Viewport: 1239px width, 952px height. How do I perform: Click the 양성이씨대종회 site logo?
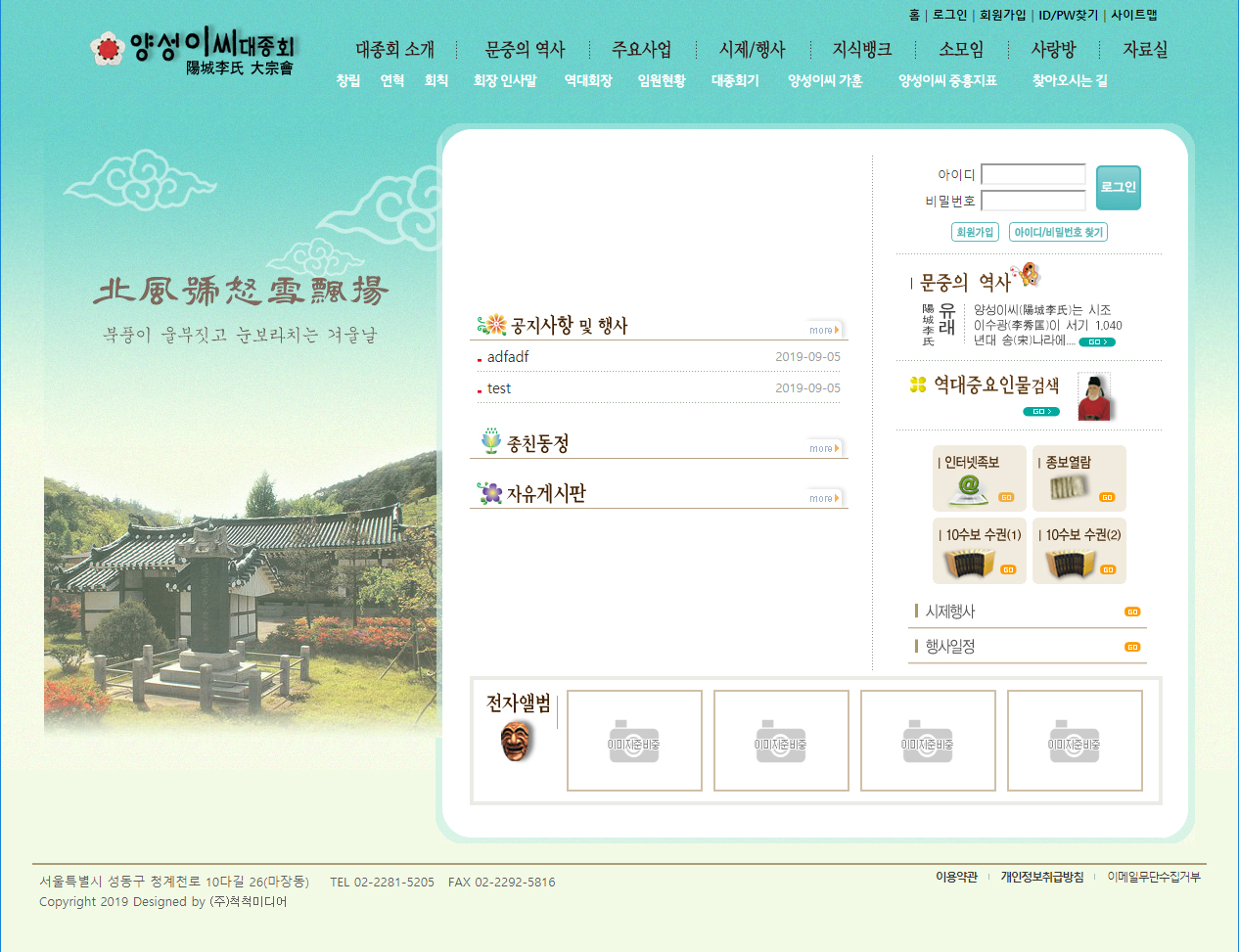click(x=193, y=51)
